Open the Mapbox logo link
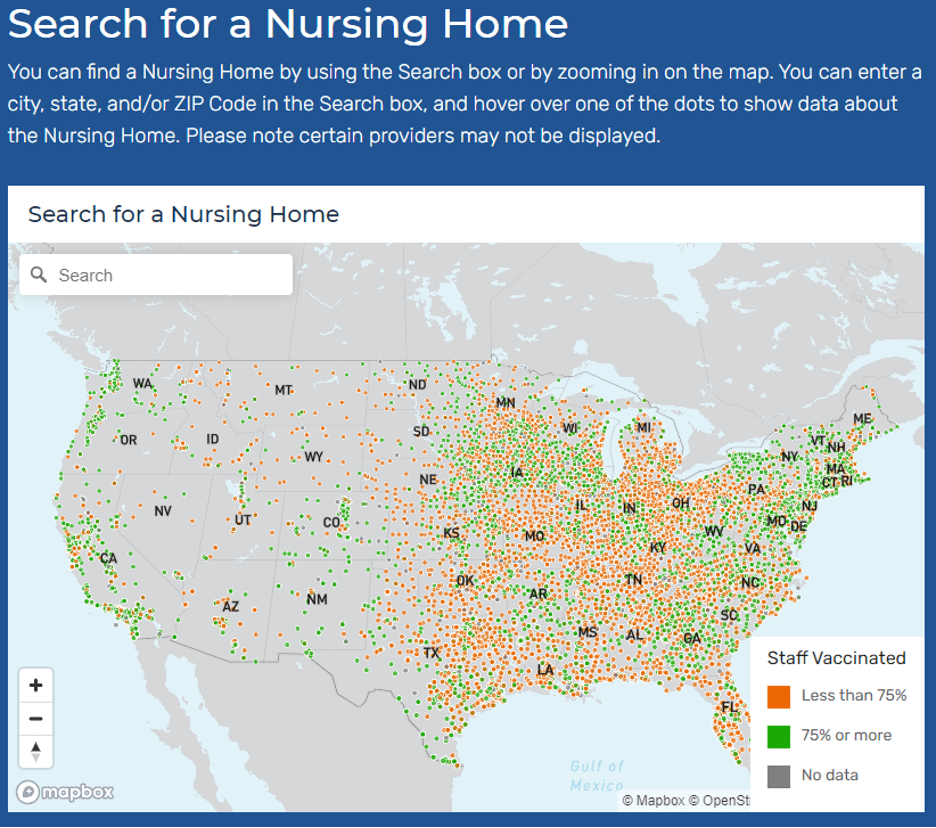 pos(65,792)
